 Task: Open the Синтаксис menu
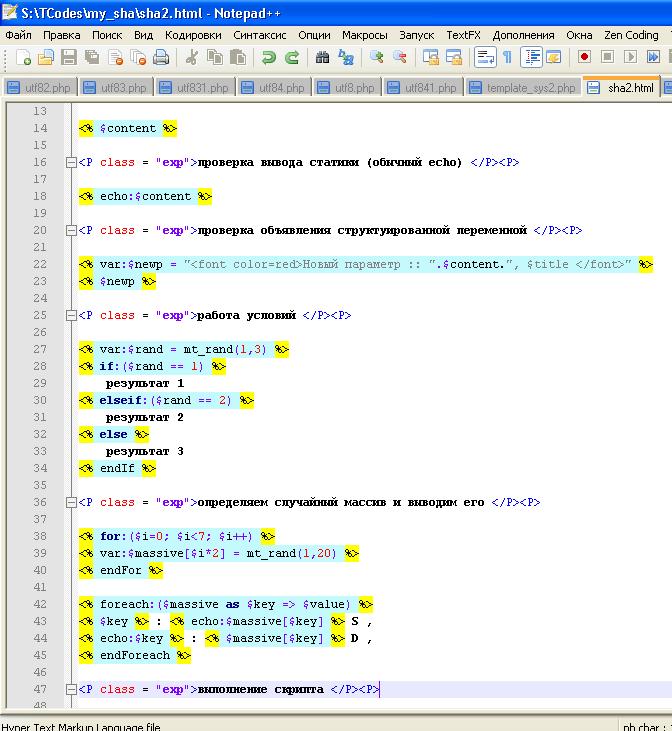(x=260, y=35)
